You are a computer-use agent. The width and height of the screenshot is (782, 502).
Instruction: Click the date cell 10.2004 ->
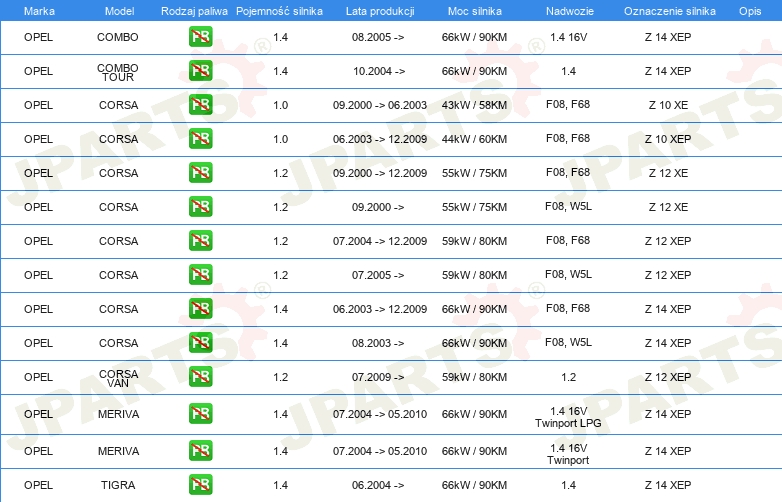tap(379, 71)
